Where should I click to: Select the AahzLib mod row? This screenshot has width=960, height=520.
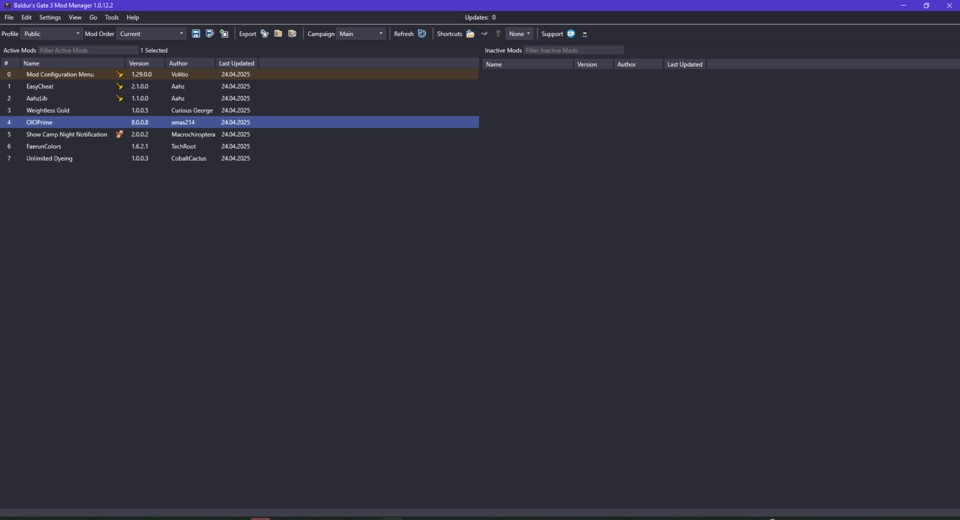tap(239, 98)
